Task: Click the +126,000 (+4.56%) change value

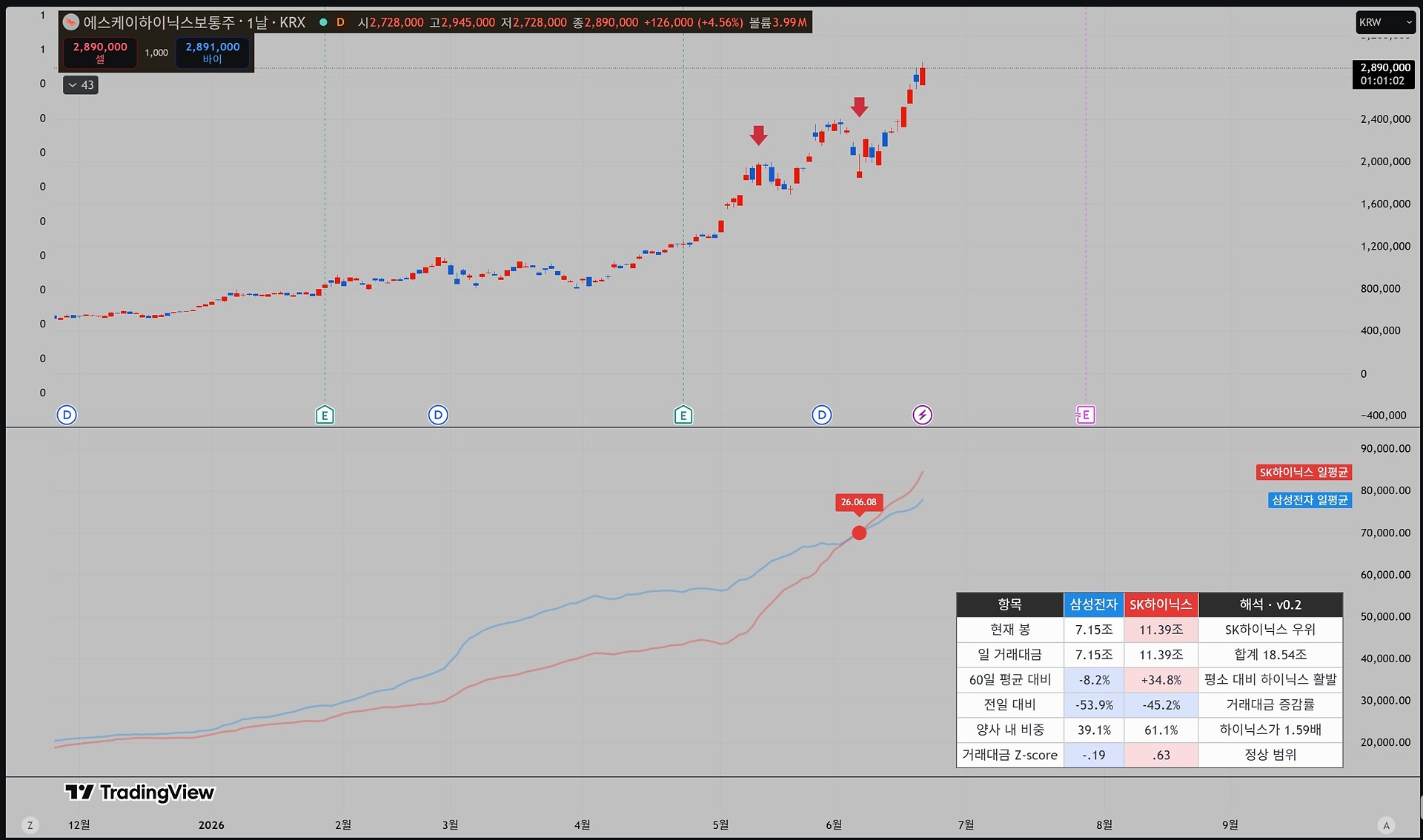Action: coord(693,22)
